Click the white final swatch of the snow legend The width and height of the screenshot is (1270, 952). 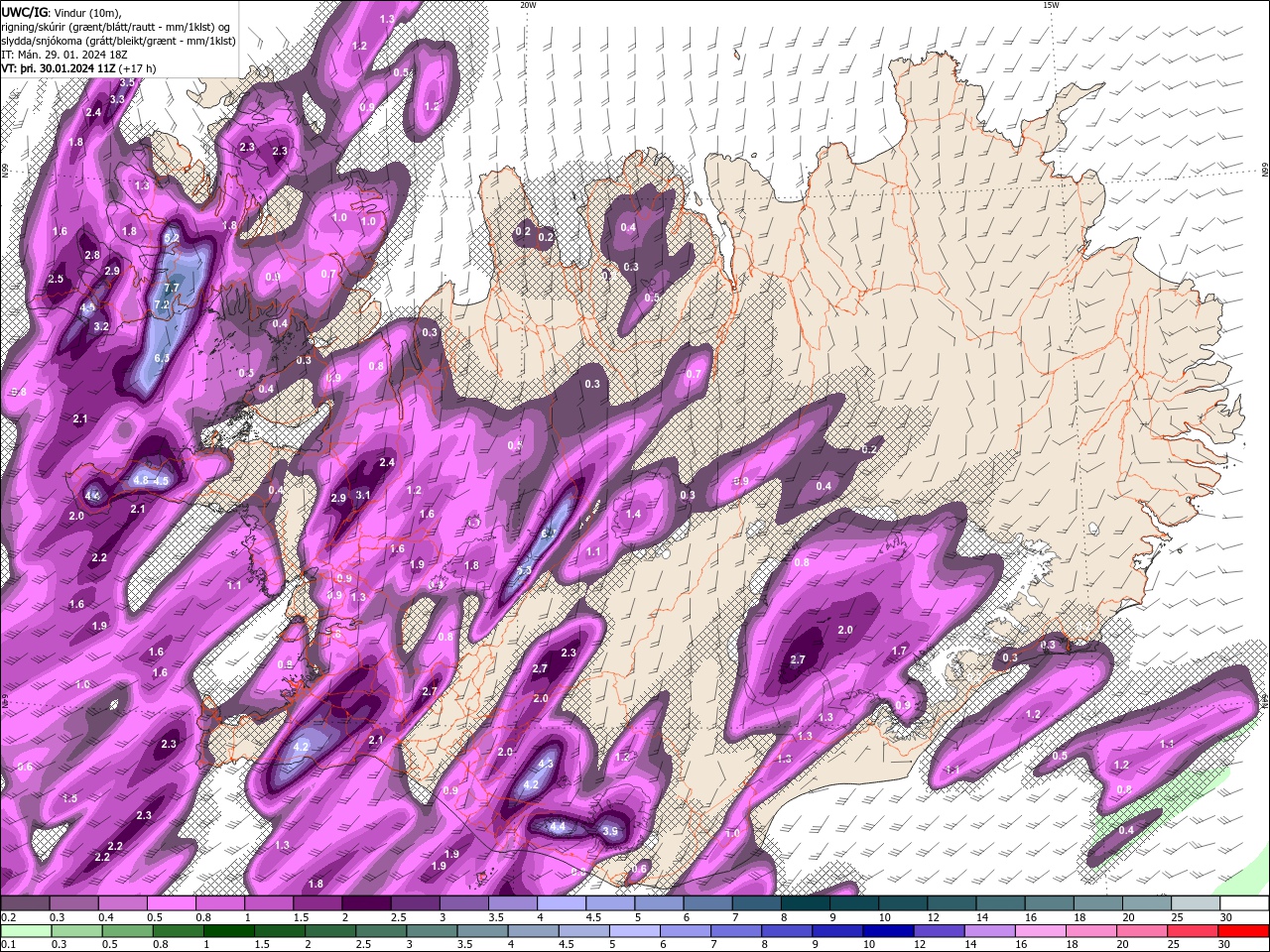click(1243, 902)
